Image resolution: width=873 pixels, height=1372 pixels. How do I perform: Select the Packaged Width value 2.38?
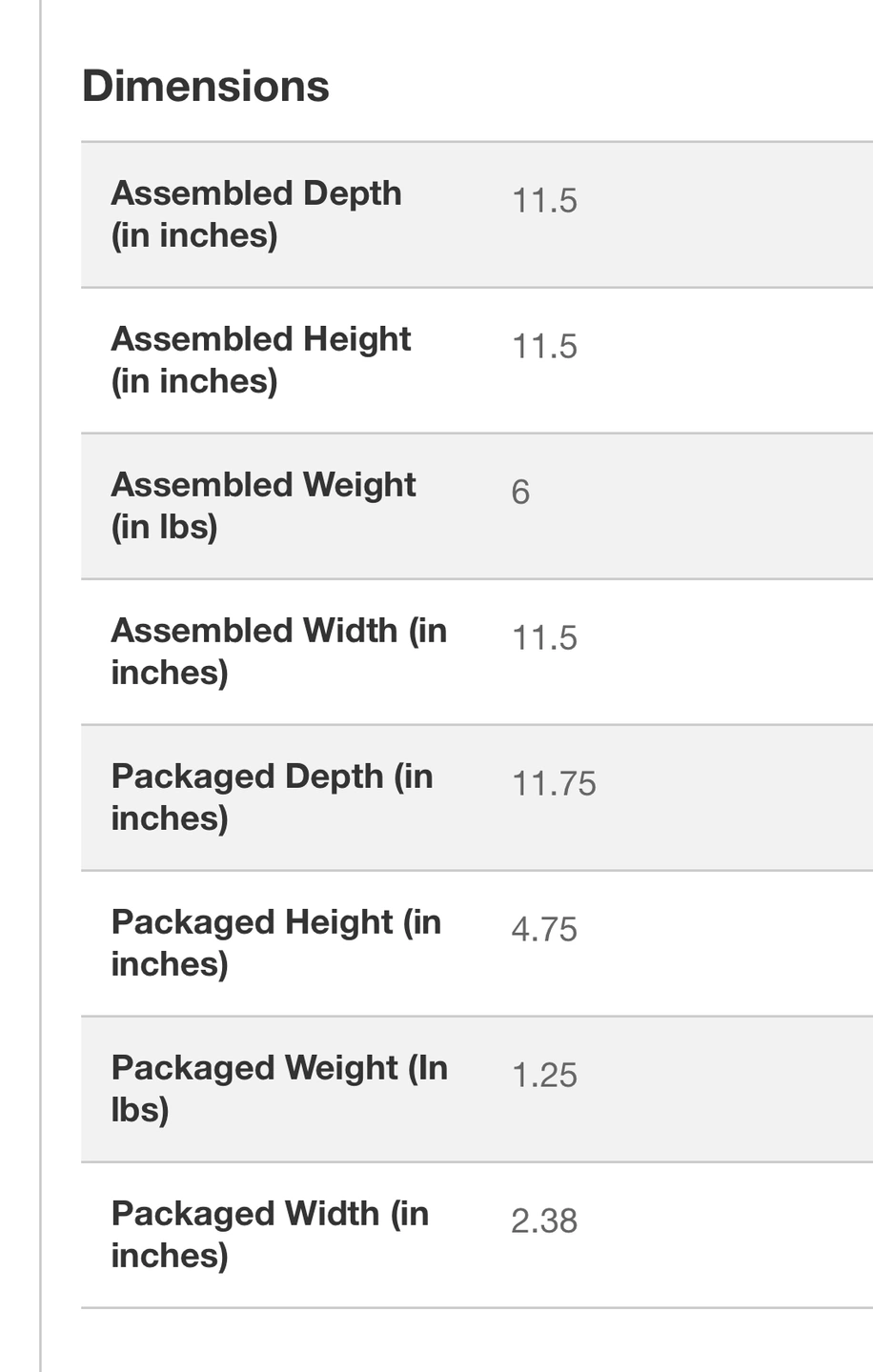click(x=544, y=1221)
